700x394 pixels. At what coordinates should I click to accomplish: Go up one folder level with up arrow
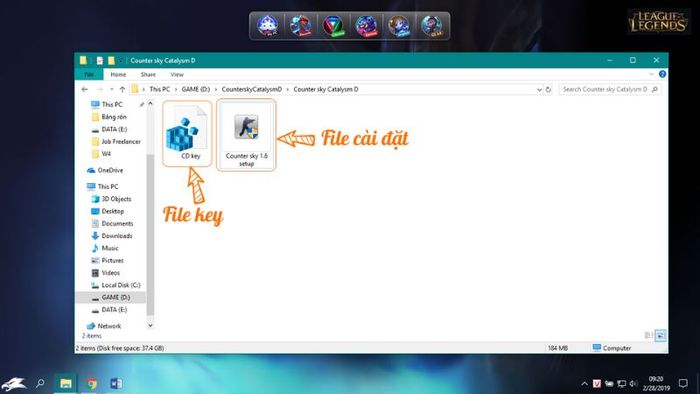(x=122, y=89)
